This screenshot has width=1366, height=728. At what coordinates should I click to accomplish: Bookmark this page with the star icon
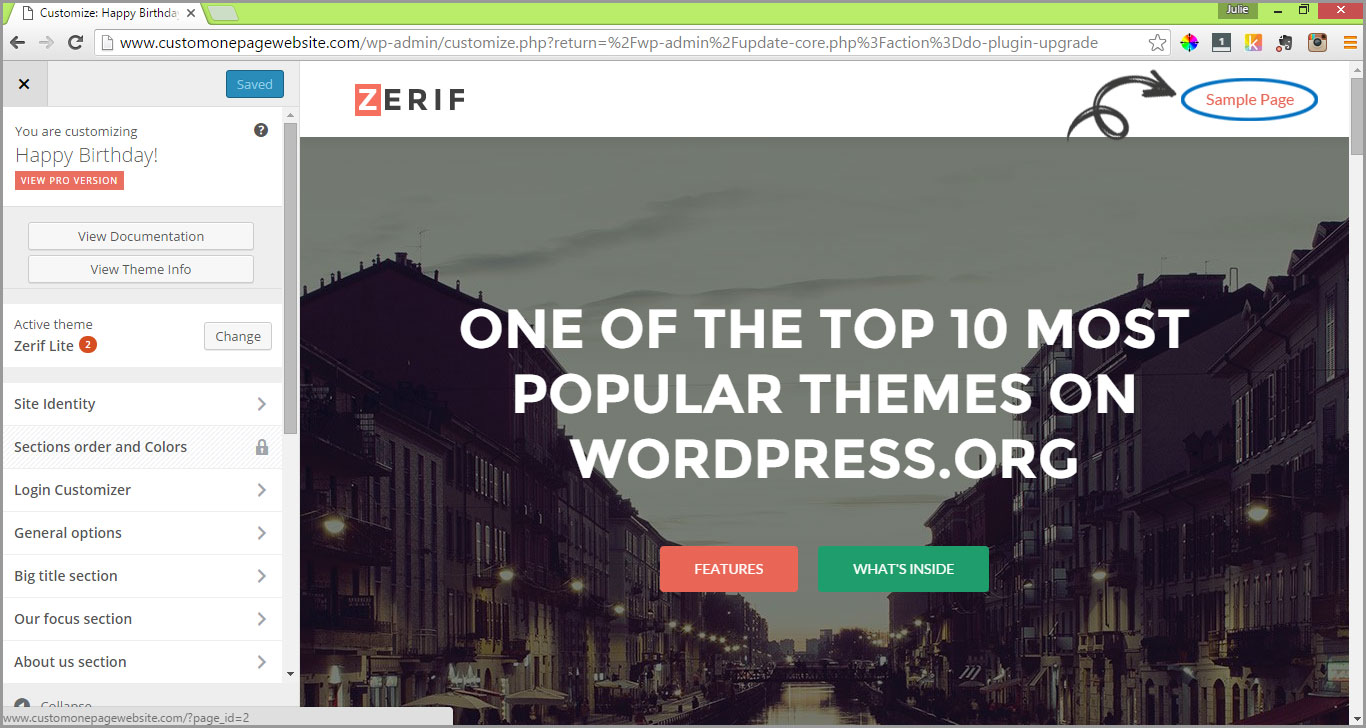pos(1157,43)
